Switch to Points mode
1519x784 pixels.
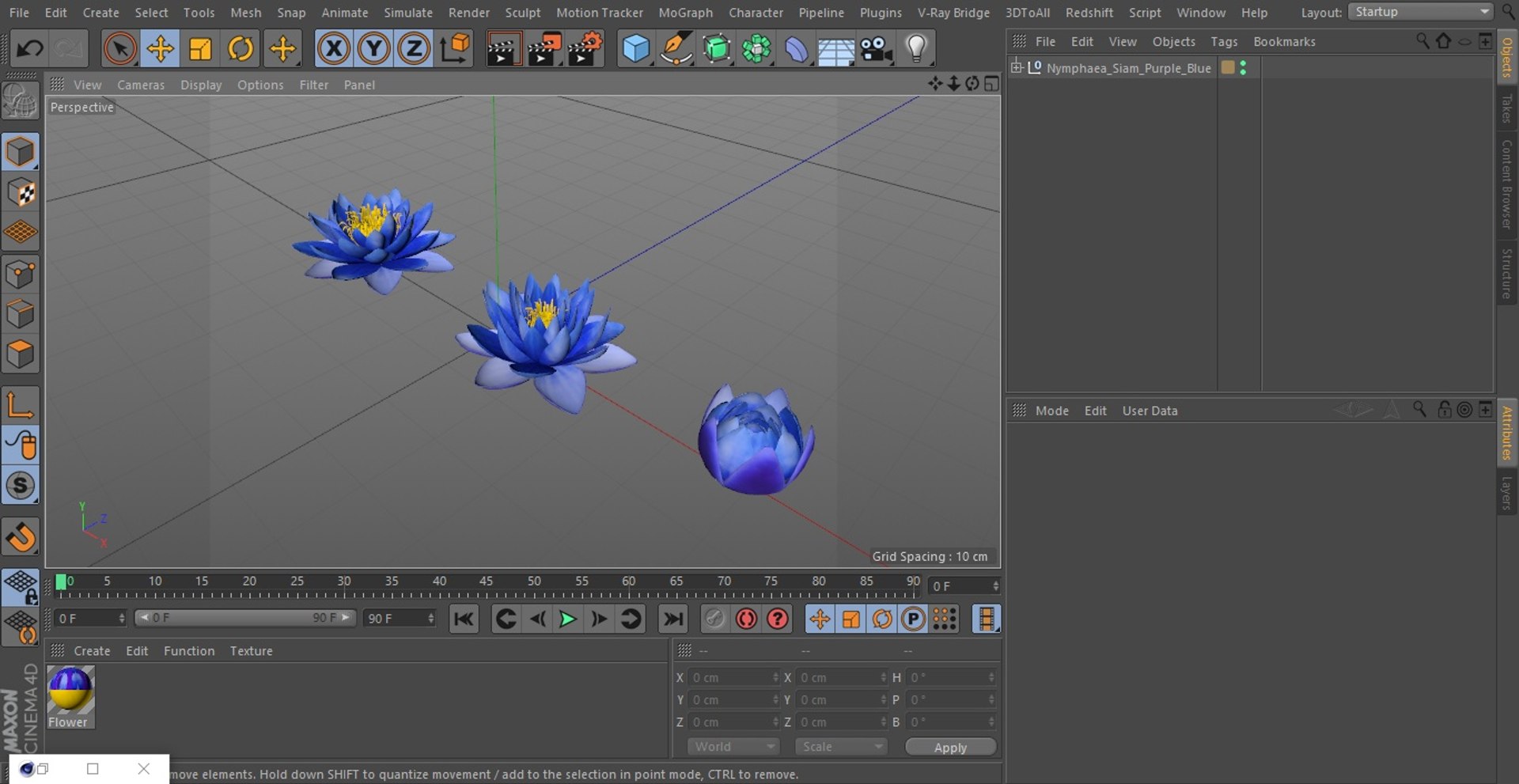pos(21,275)
